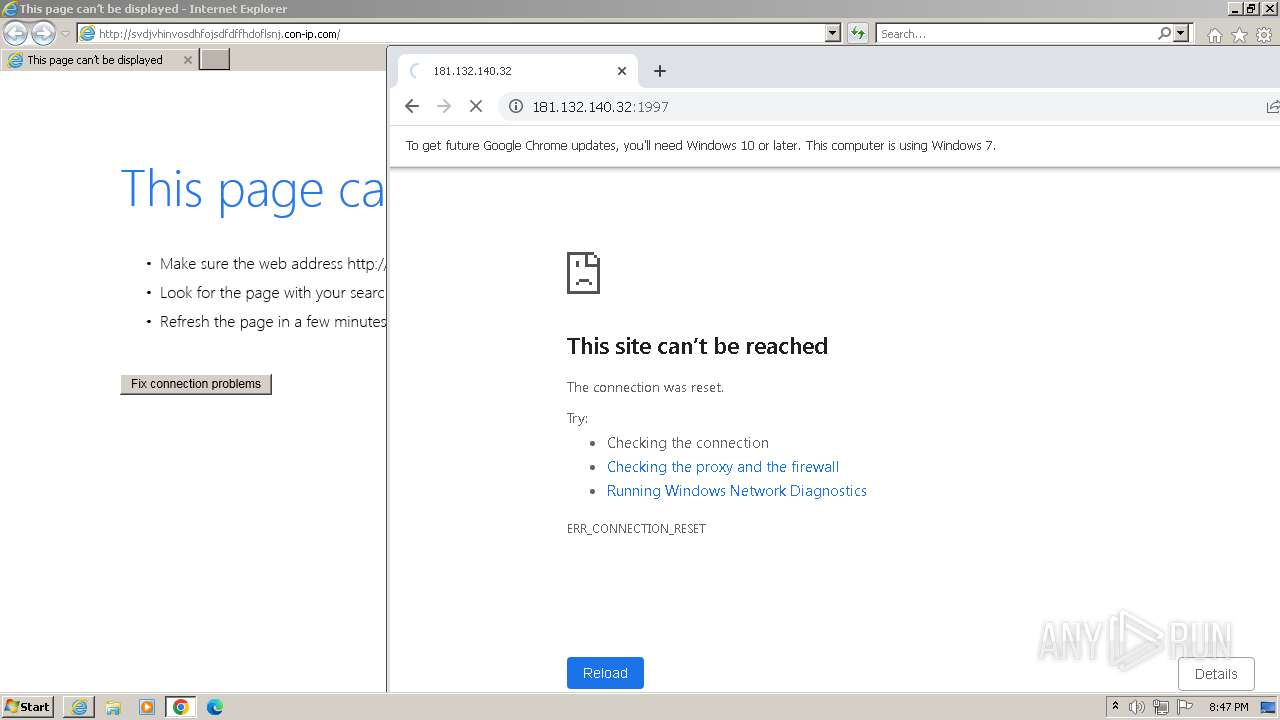The width and height of the screenshot is (1280, 720).
Task: Open Internet Explorer recent pages dropdown
Action: click(65, 34)
